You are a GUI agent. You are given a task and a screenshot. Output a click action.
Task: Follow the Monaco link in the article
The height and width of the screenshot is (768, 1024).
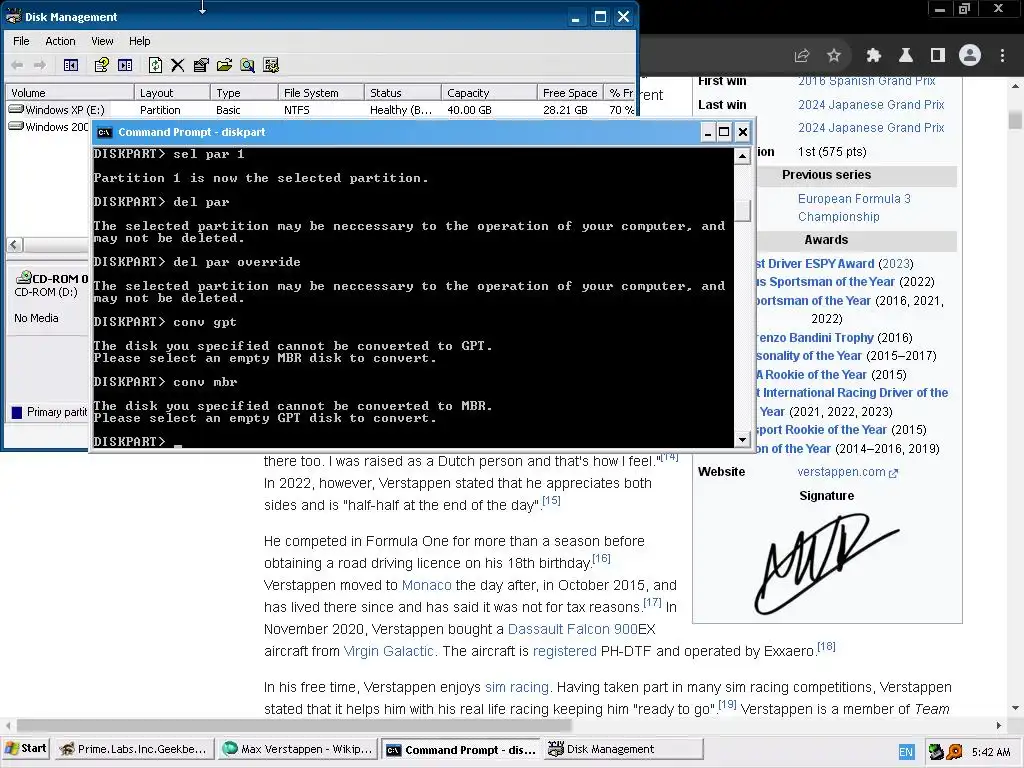[426, 585]
